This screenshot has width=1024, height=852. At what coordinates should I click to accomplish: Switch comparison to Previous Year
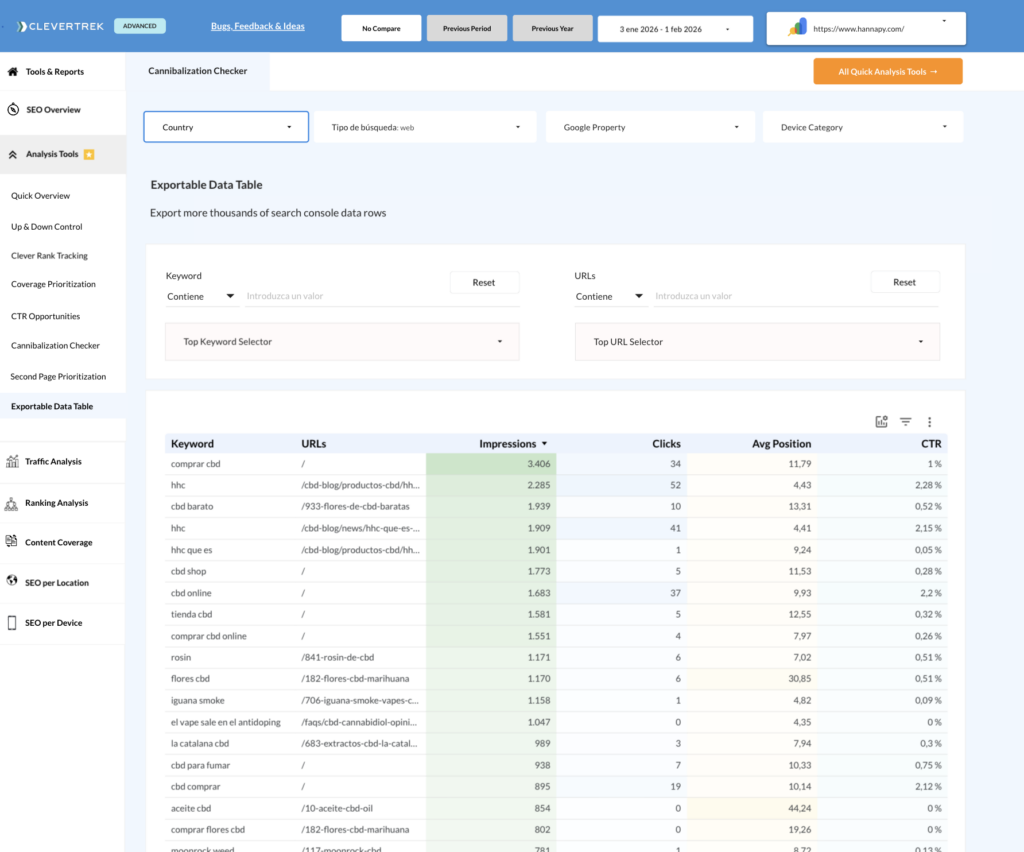552,29
